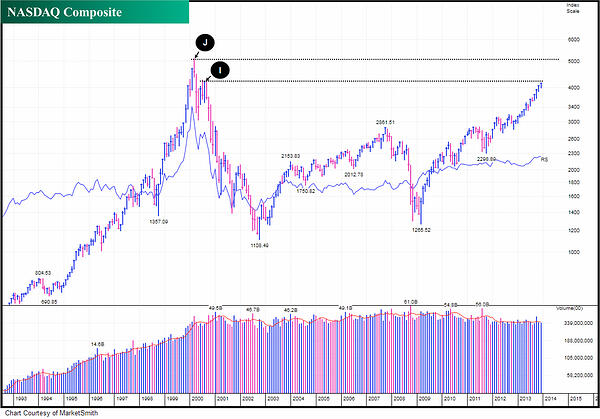Viewport: 600px width, 419px height.
Task: Click the 2009 year label on time axis
Action: (424, 399)
